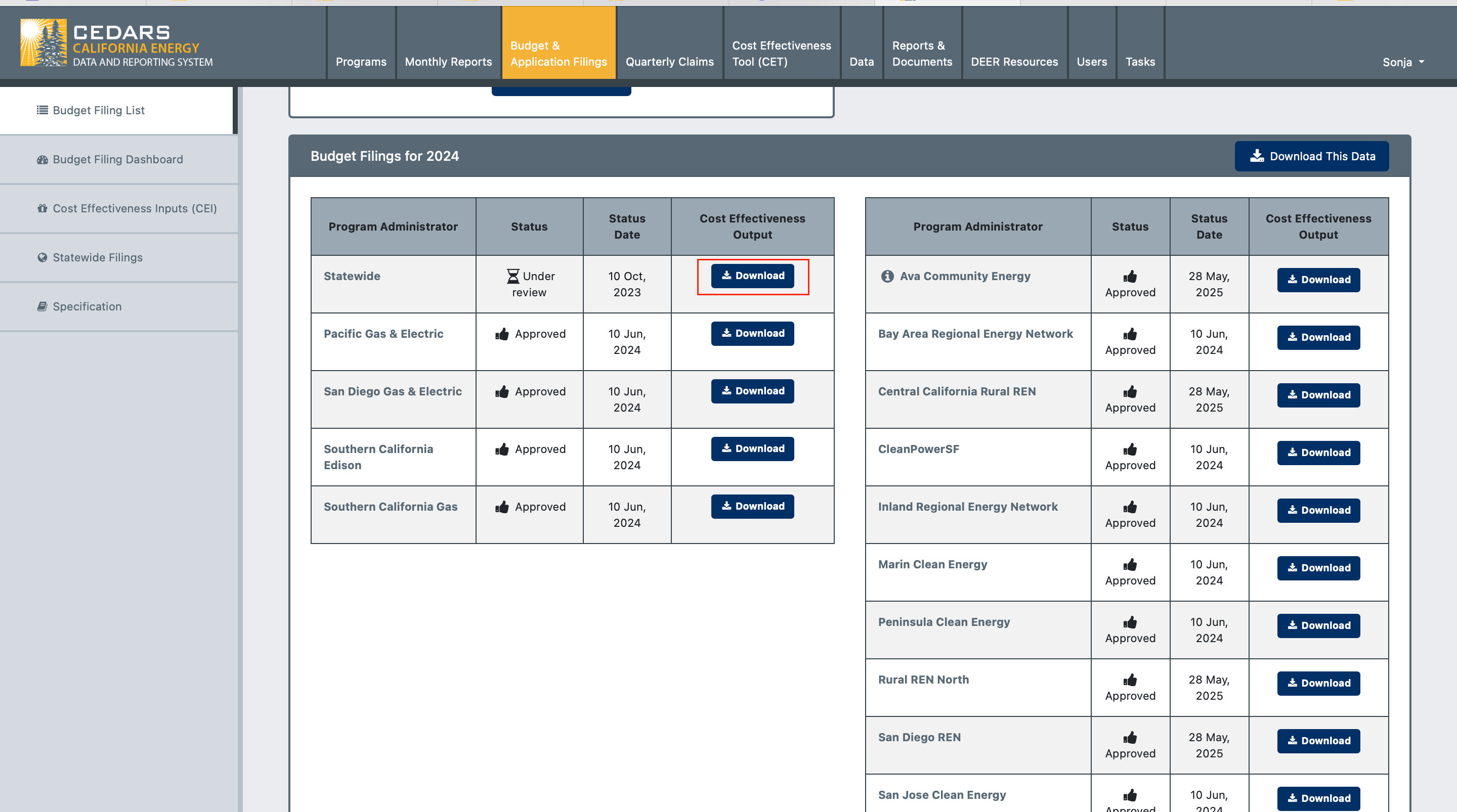Download San Diego REN output
The height and width of the screenshot is (812, 1457).
point(1318,741)
